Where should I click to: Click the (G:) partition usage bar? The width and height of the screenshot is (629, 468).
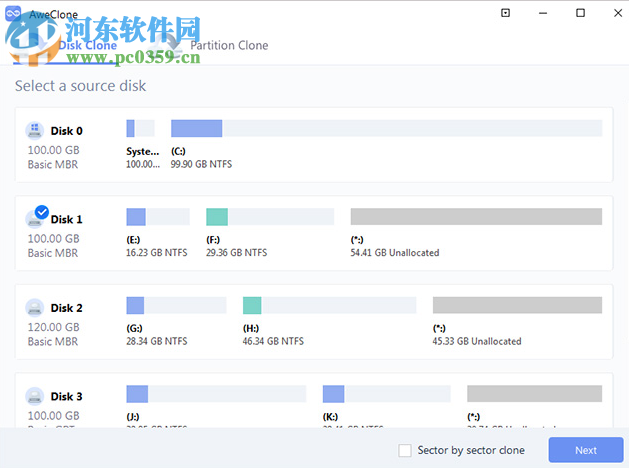[176, 305]
